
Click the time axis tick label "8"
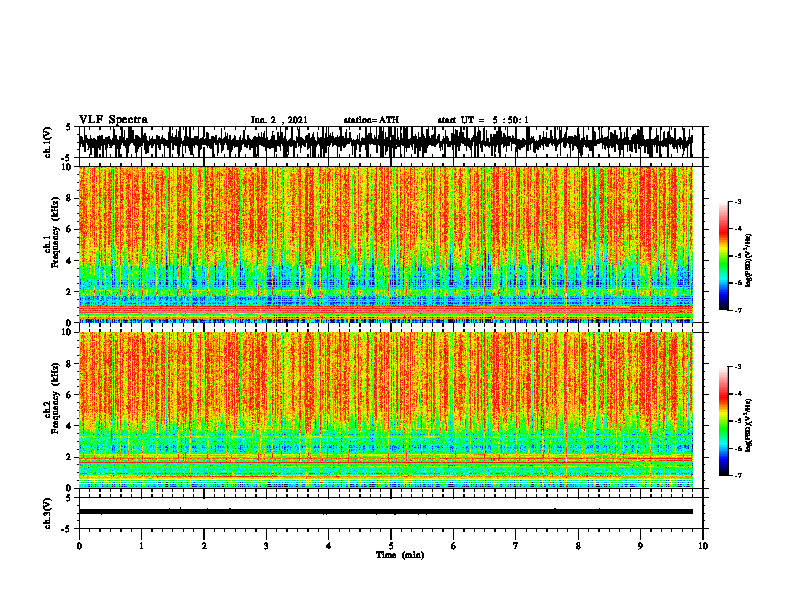click(x=578, y=546)
